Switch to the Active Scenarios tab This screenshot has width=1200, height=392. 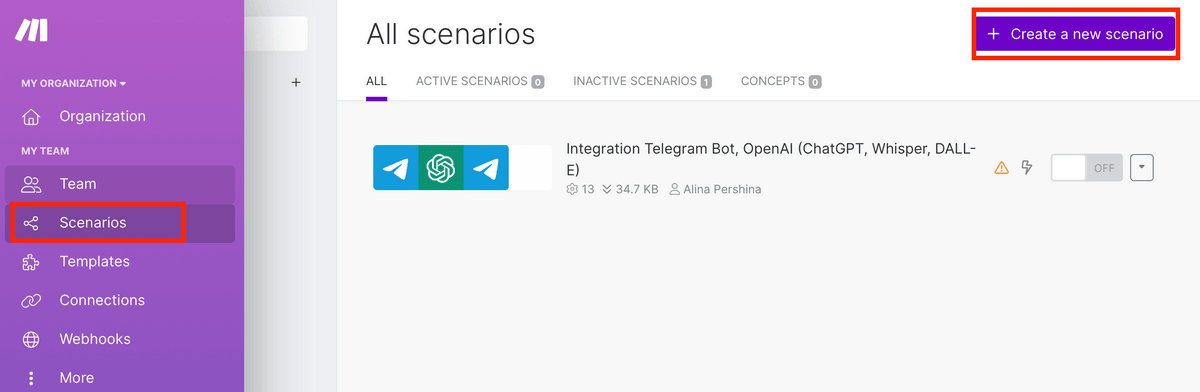(480, 81)
